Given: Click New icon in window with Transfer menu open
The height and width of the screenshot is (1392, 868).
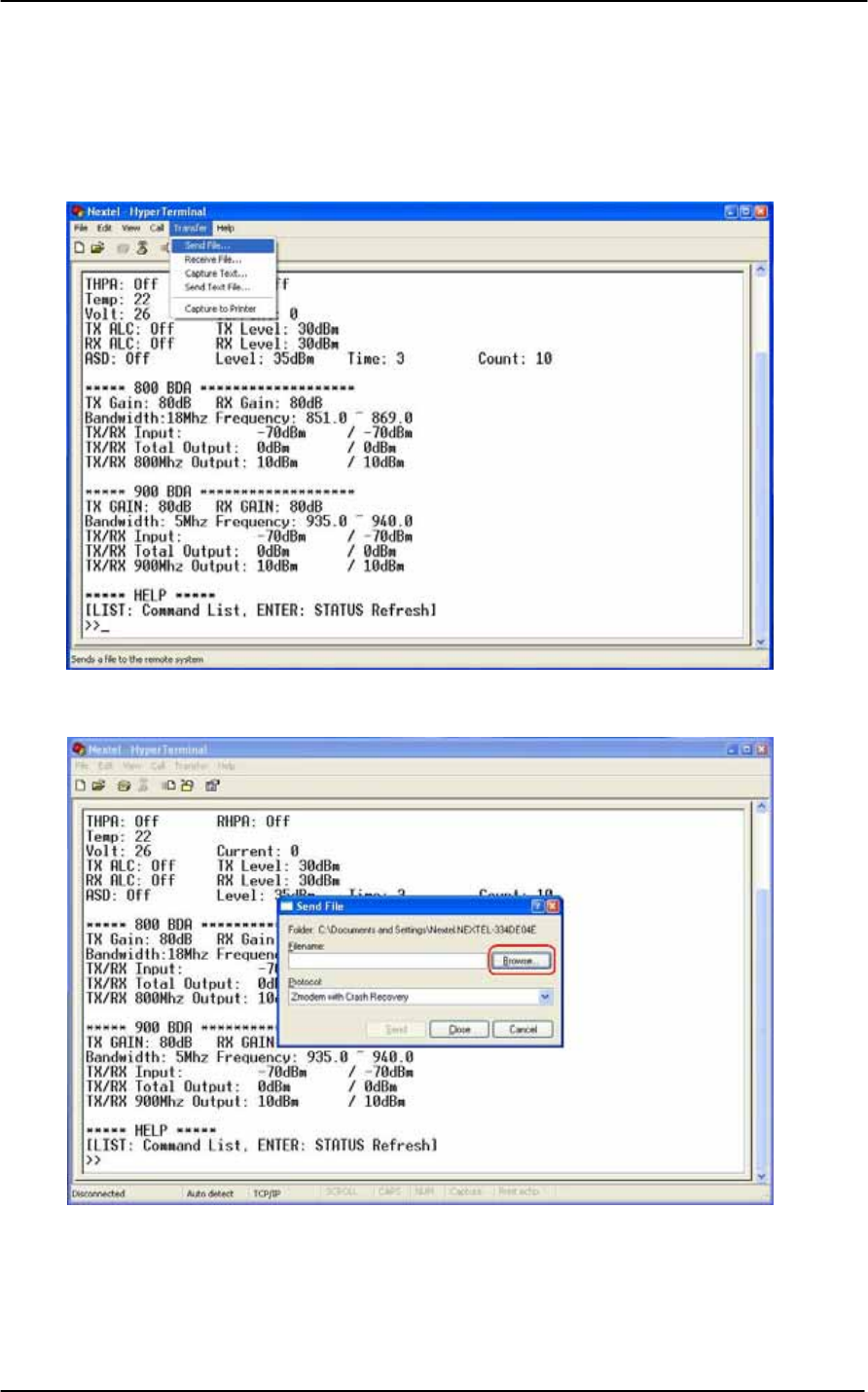Looking at the screenshot, I should (x=81, y=247).
